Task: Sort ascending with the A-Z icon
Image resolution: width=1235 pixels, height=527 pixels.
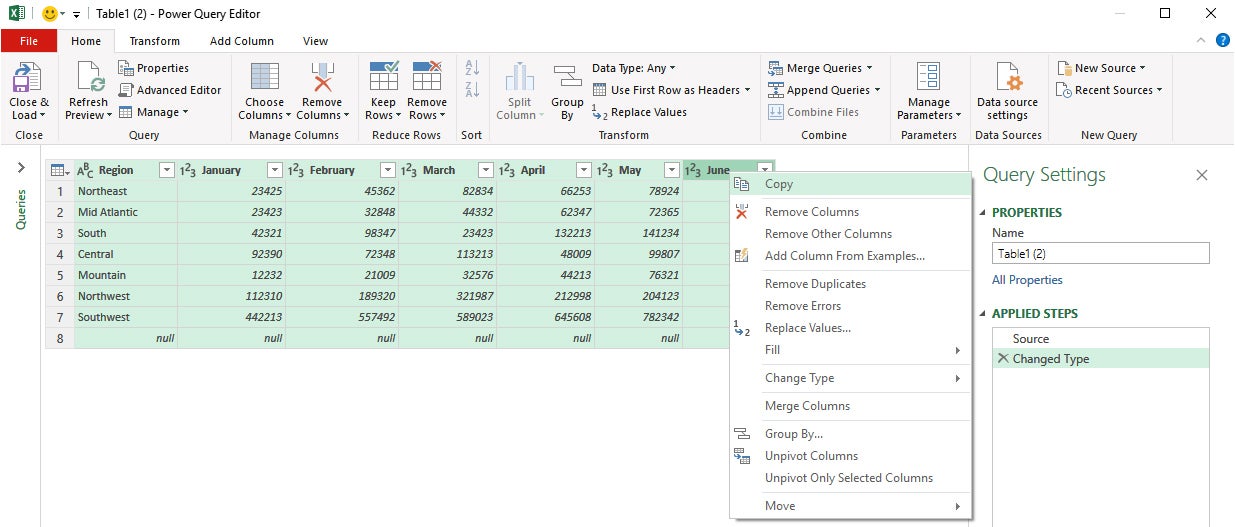Action: pos(473,68)
